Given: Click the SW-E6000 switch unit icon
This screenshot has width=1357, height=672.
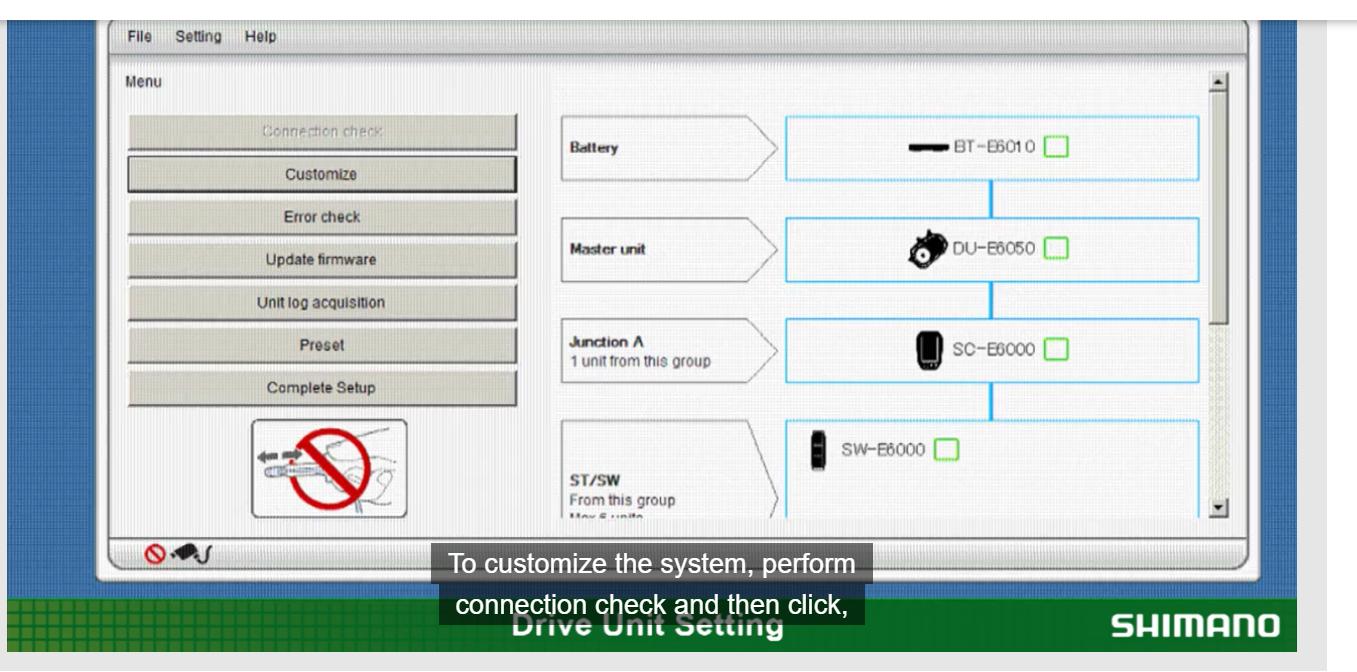Looking at the screenshot, I should click(x=818, y=451).
